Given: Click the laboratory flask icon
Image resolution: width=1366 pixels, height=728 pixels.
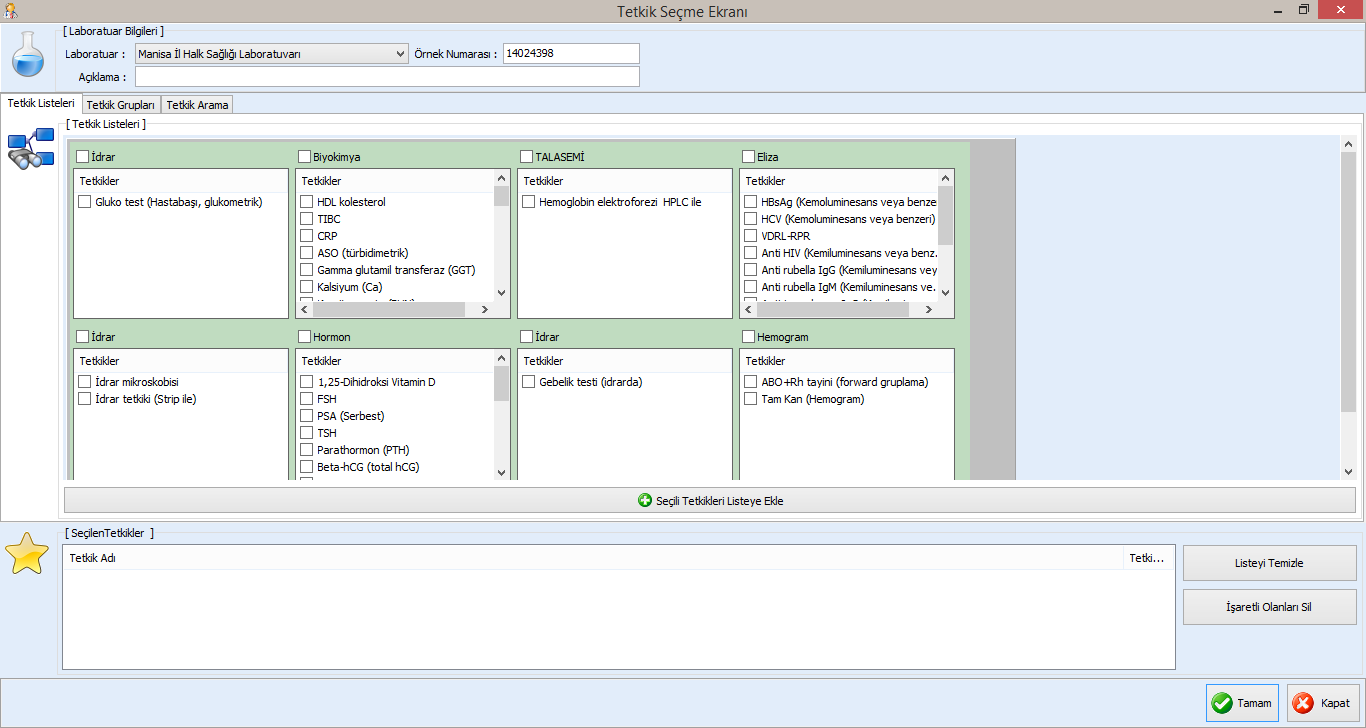Looking at the screenshot, I should click(28, 55).
